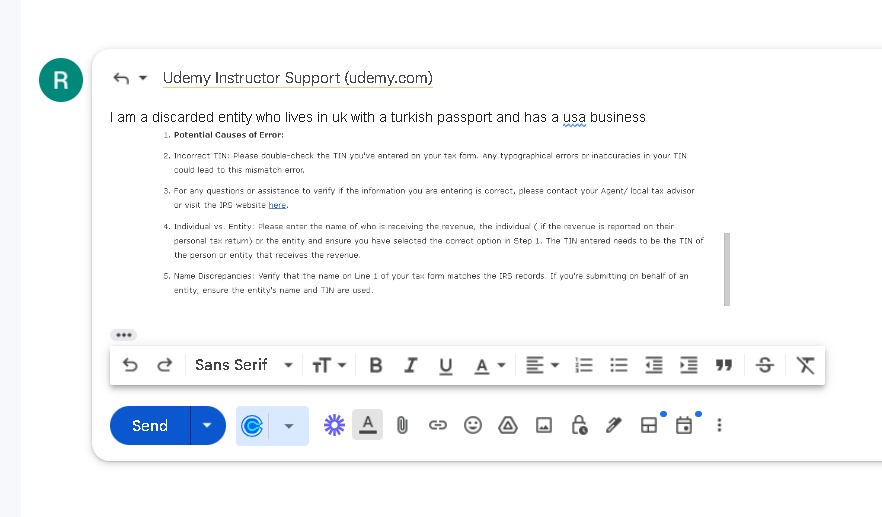Insert signature using pen icon
Screen dimensions: 882x517
click(x=614, y=425)
